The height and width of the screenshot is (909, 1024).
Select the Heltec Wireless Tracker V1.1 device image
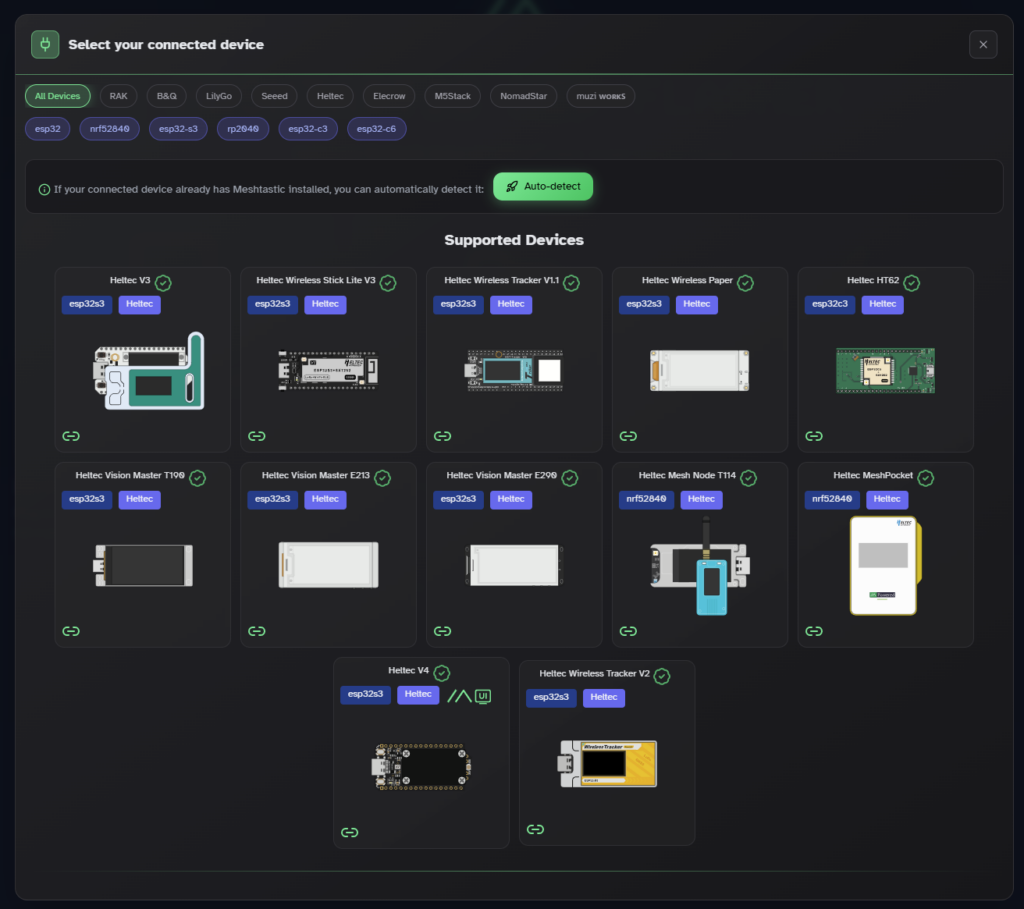point(514,370)
